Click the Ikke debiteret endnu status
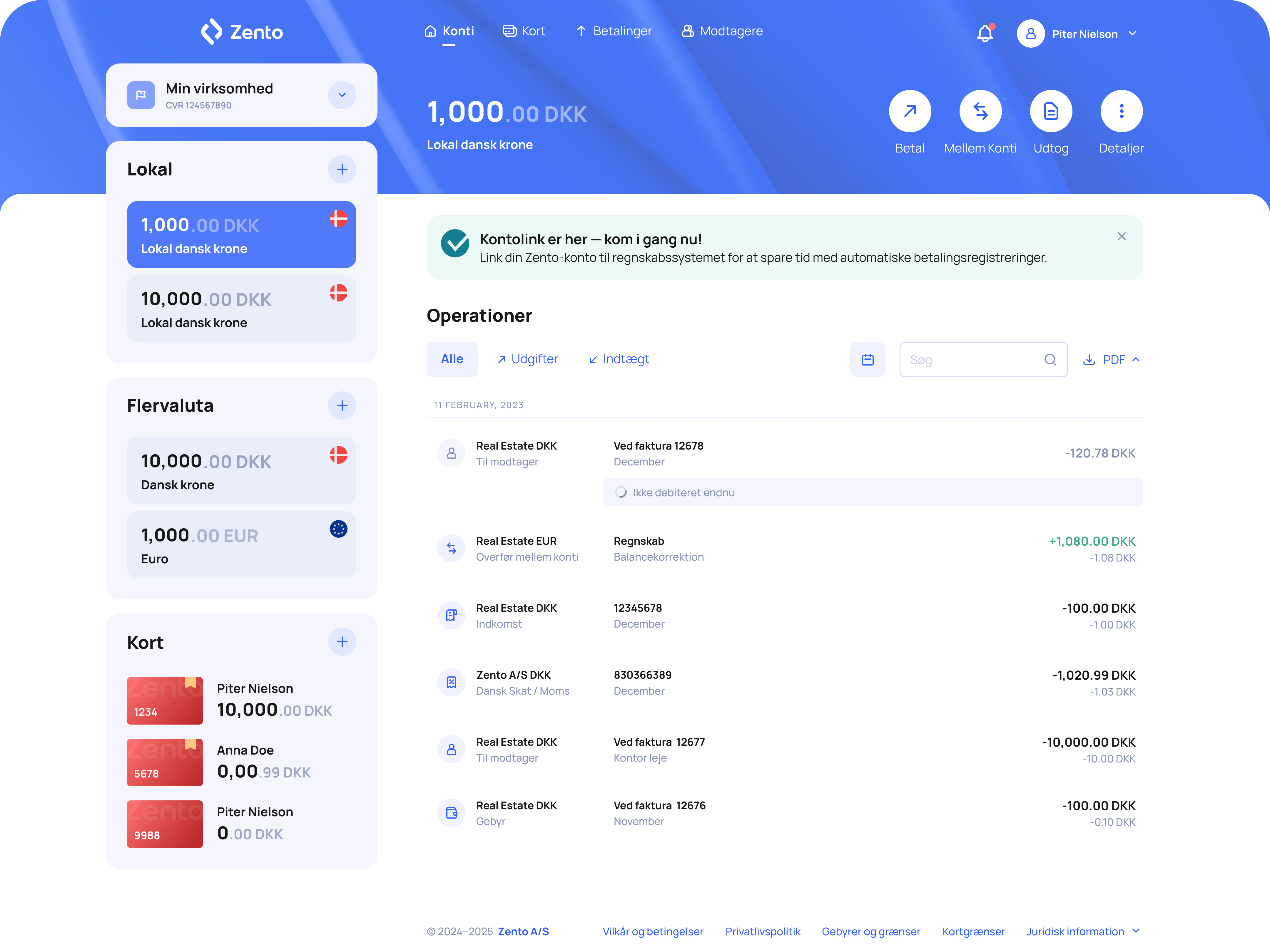The image size is (1270, 952). pos(872,492)
